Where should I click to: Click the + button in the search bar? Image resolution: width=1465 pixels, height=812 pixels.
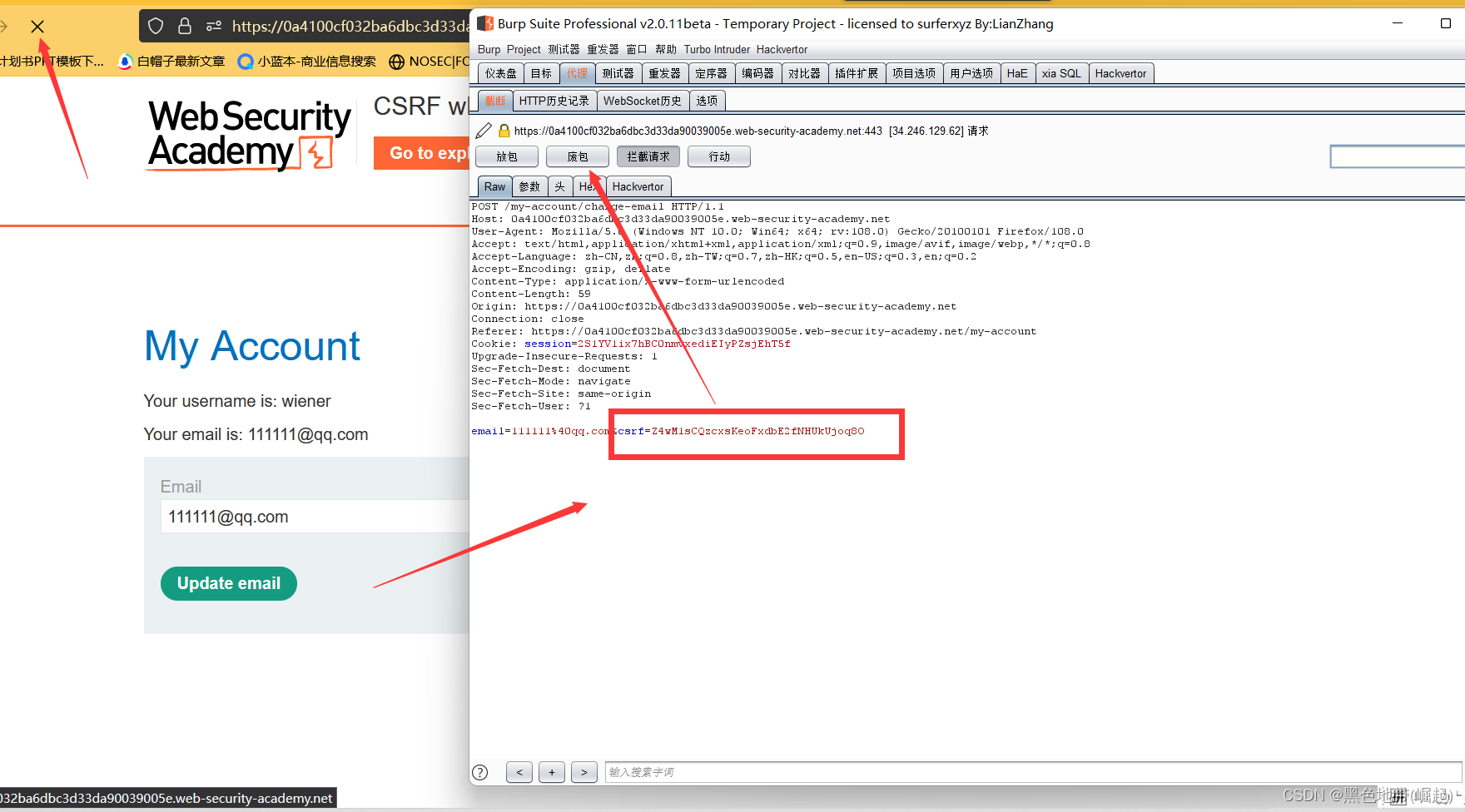pyautogui.click(x=552, y=772)
